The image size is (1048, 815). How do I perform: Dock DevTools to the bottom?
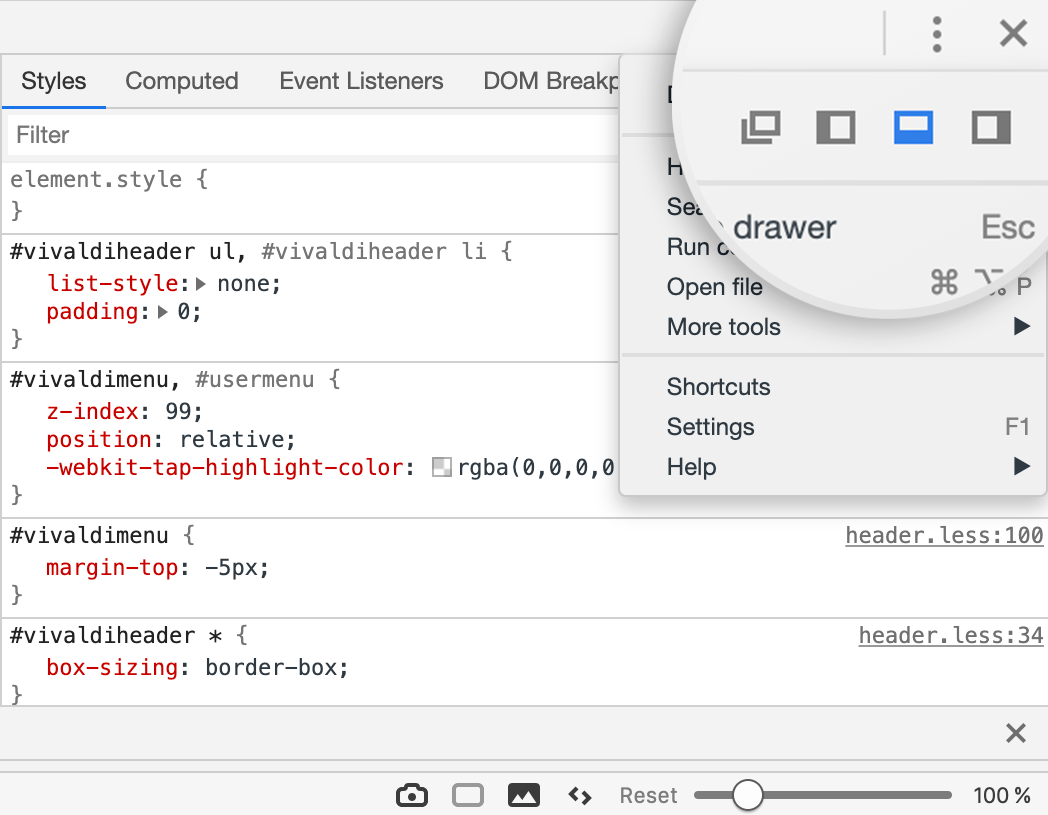(913, 127)
